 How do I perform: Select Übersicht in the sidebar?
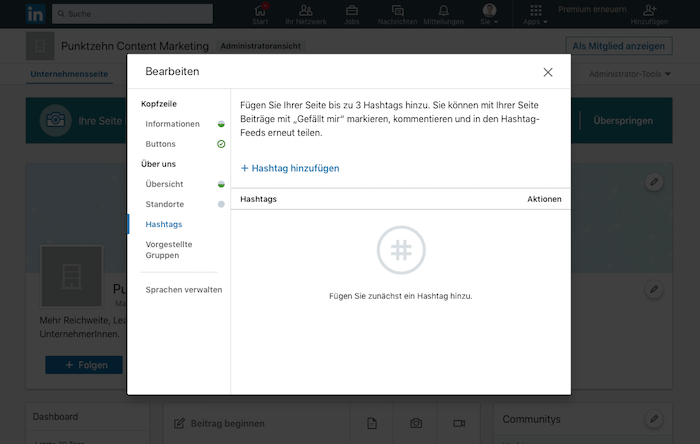164,184
